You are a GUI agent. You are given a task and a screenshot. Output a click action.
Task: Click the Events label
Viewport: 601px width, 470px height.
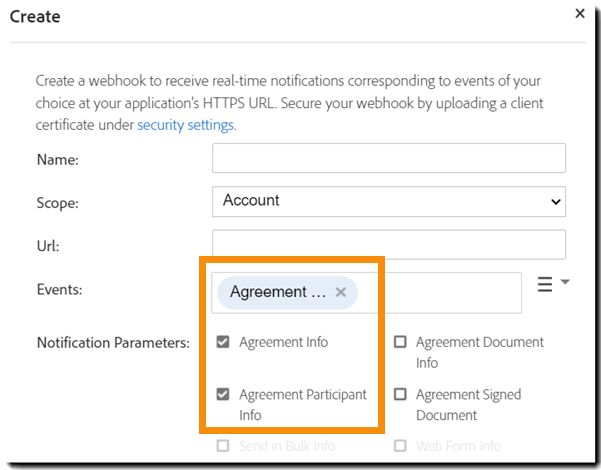click(59, 289)
